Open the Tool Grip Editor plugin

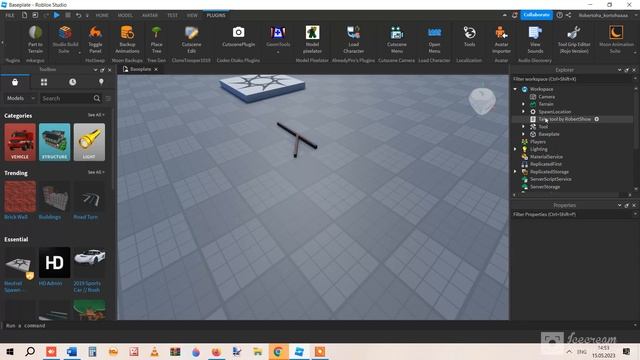(574, 39)
